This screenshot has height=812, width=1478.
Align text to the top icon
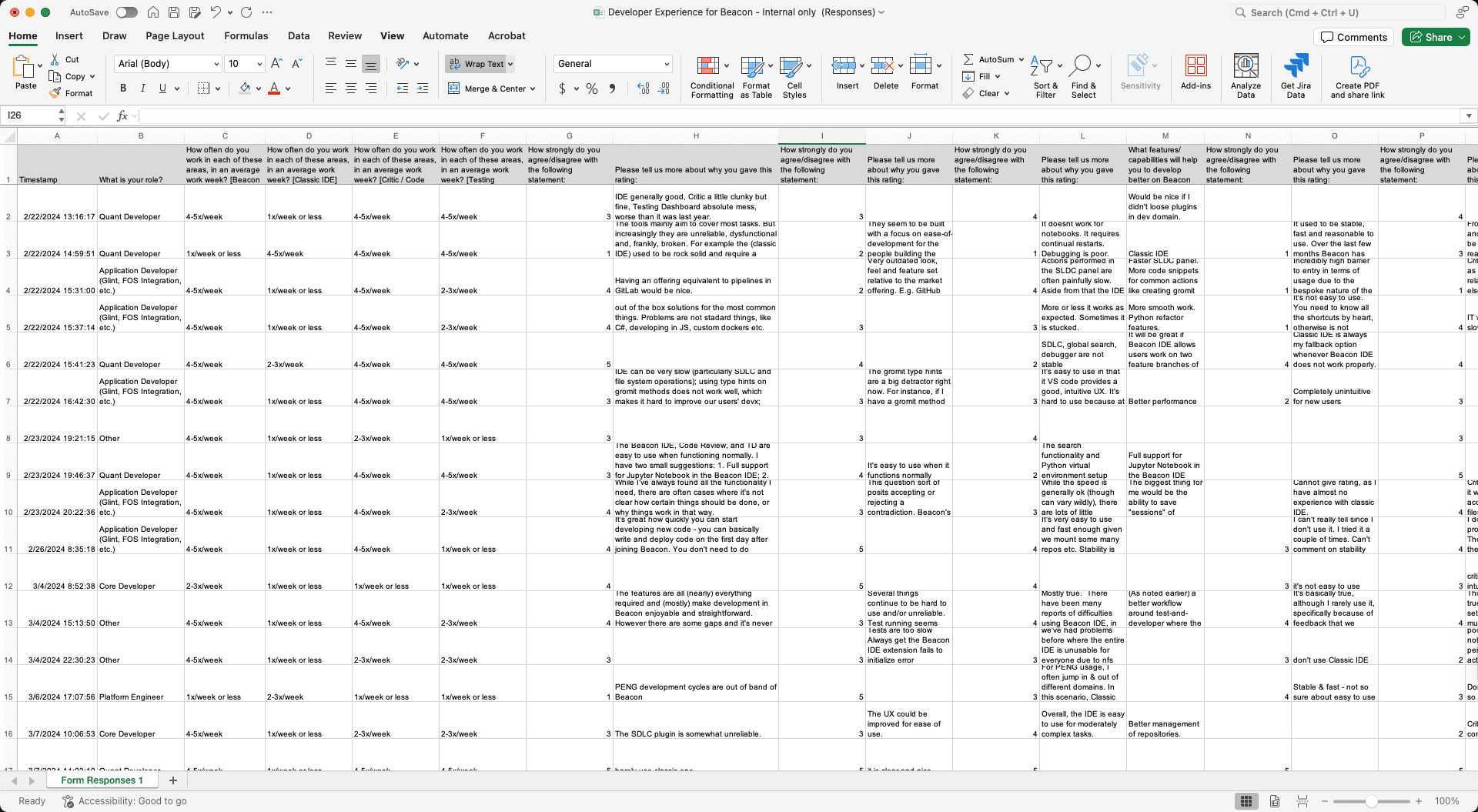point(331,64)
